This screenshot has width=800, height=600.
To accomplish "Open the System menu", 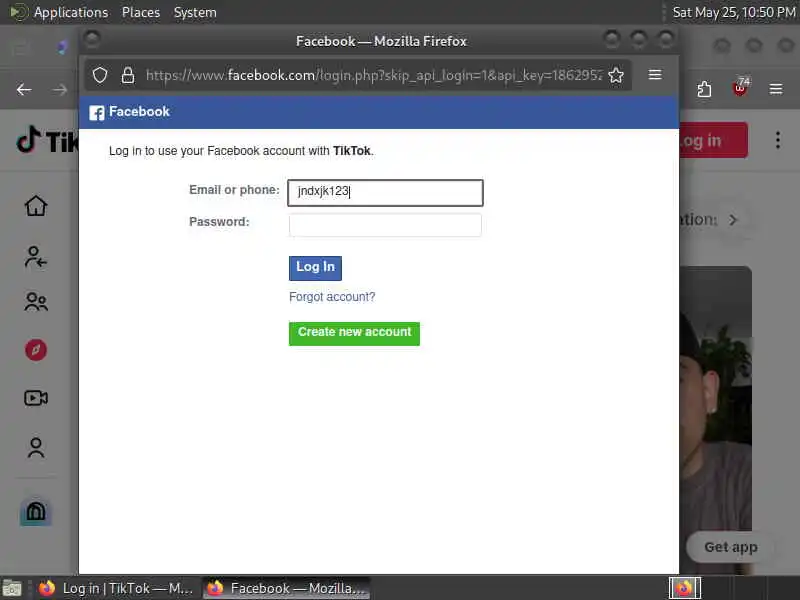I will (x=195, y=12).
